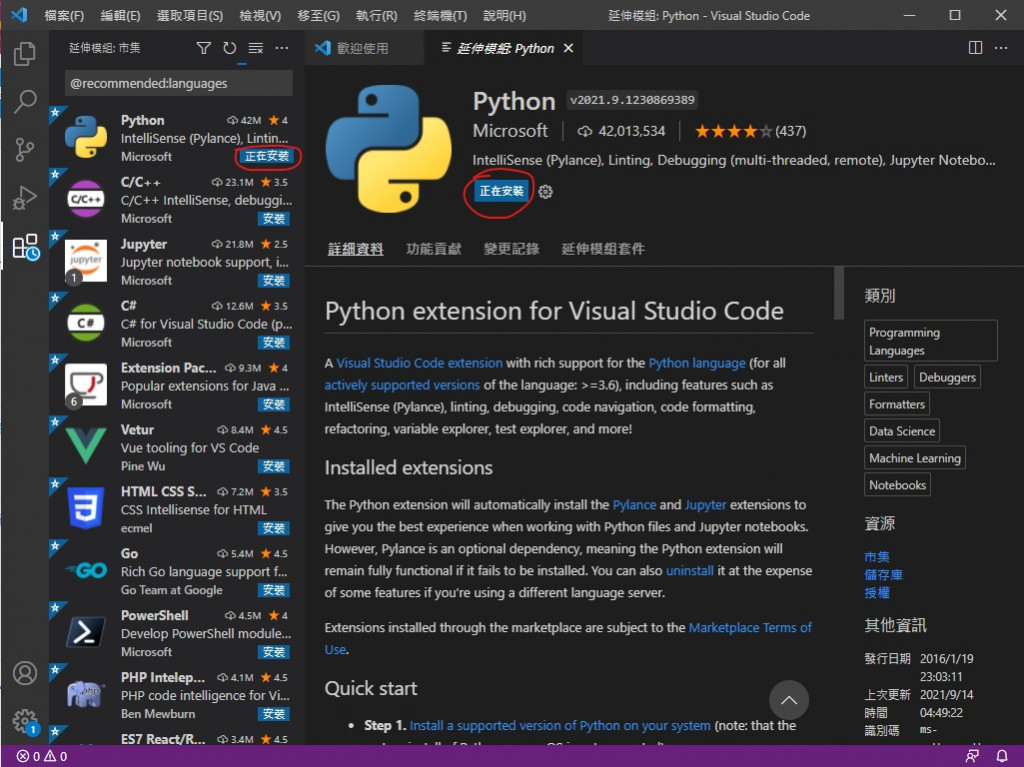Open extensions panel more actions menu
Screen dimensions: 1024x767
pos(281,48)
